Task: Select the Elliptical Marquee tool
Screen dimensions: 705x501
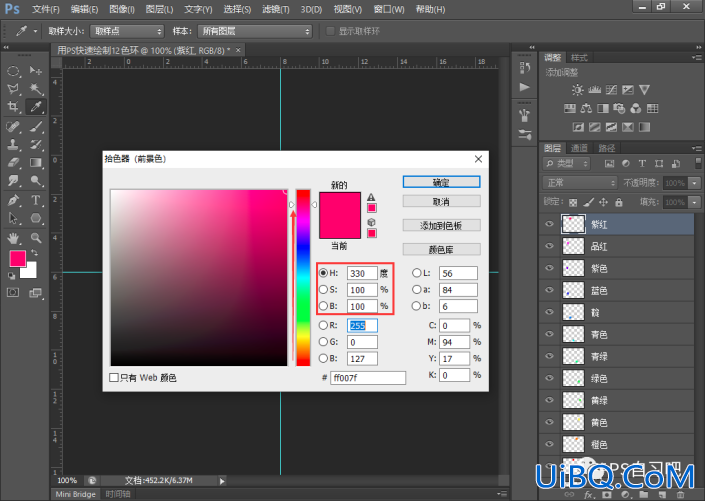Action: (x=13, y=71)
